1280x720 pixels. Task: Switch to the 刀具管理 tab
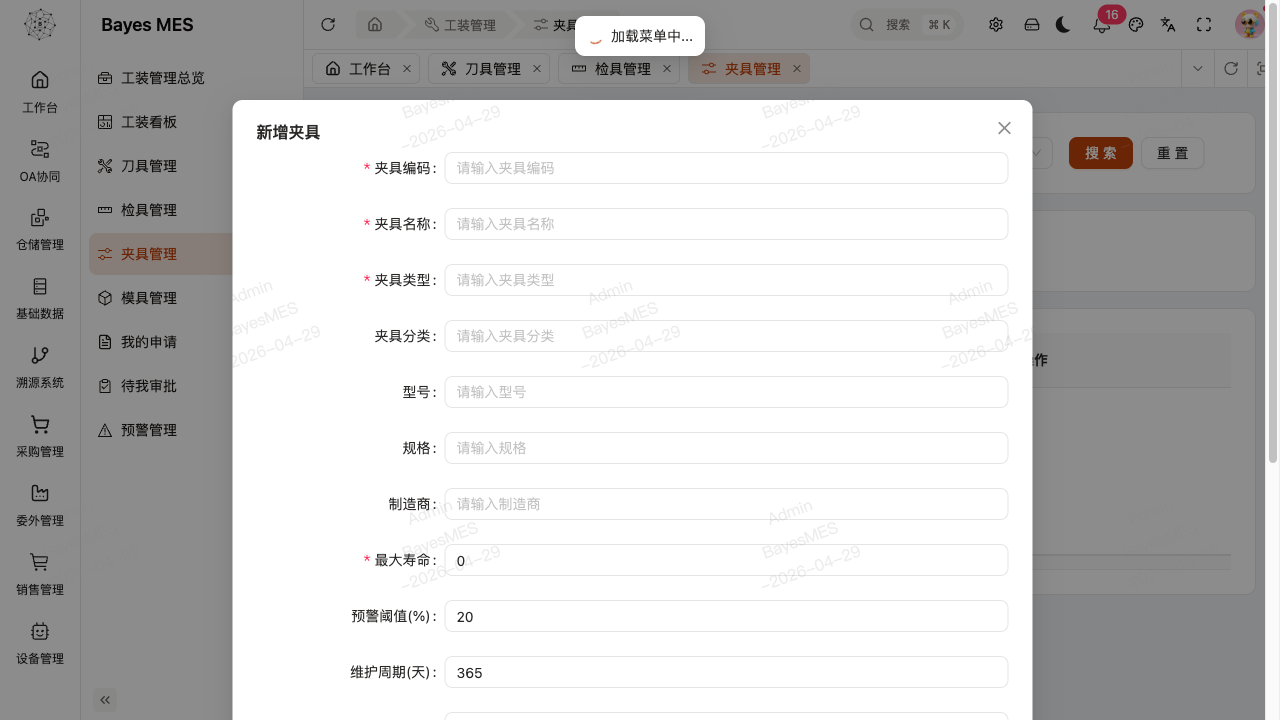click(488, 69)
